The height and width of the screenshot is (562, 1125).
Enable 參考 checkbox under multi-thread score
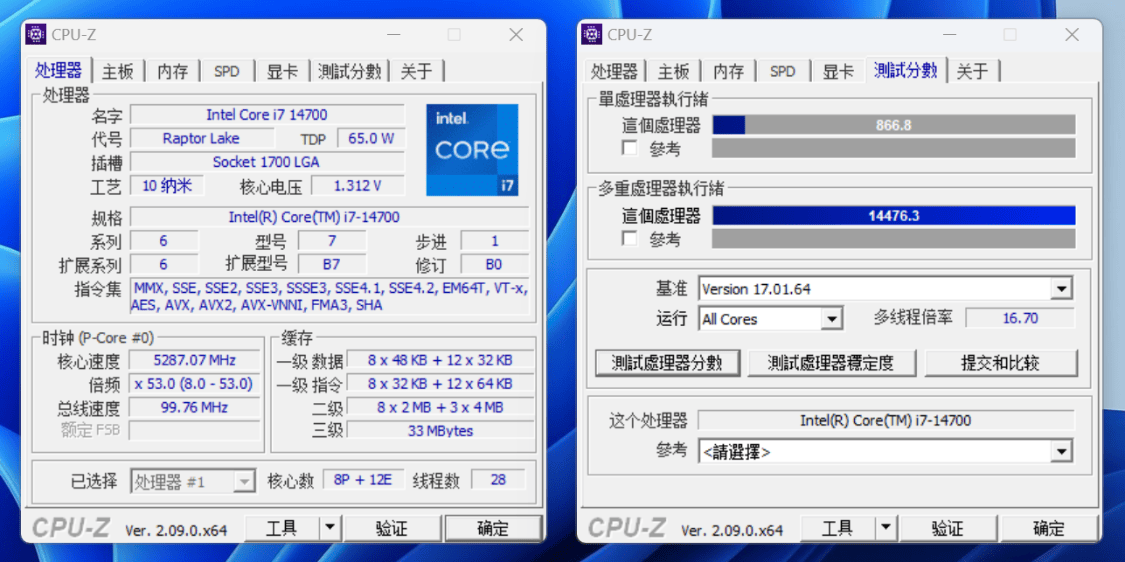(630, 238)
